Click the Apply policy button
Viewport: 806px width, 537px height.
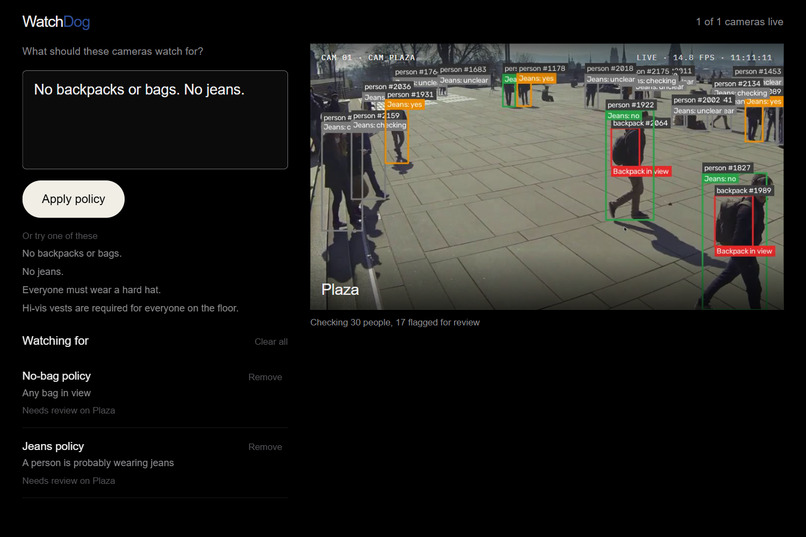[x=74, y=199]
